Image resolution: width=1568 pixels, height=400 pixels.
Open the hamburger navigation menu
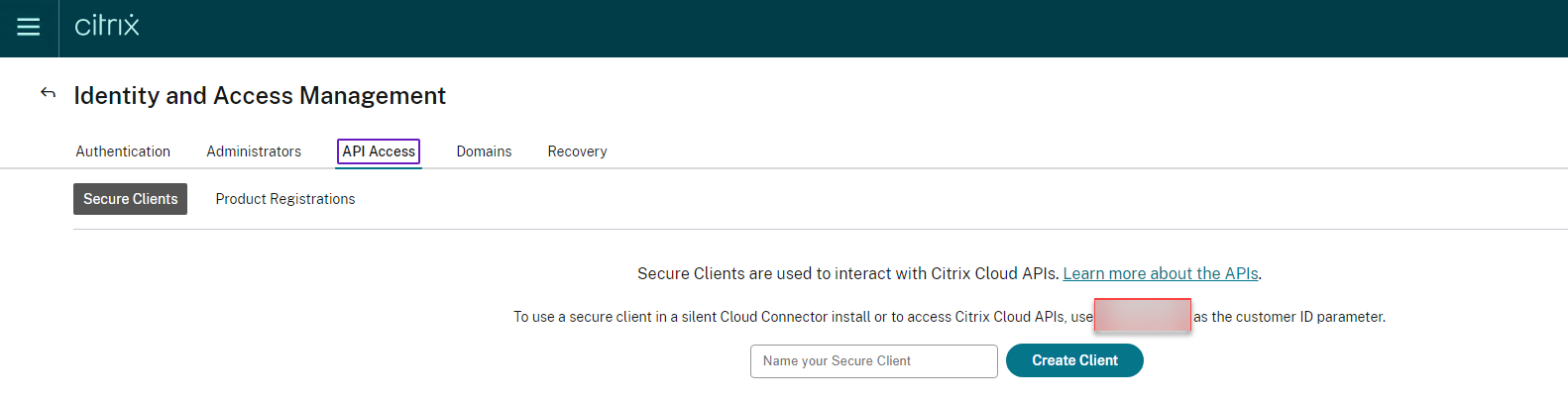tap(29, 28)
